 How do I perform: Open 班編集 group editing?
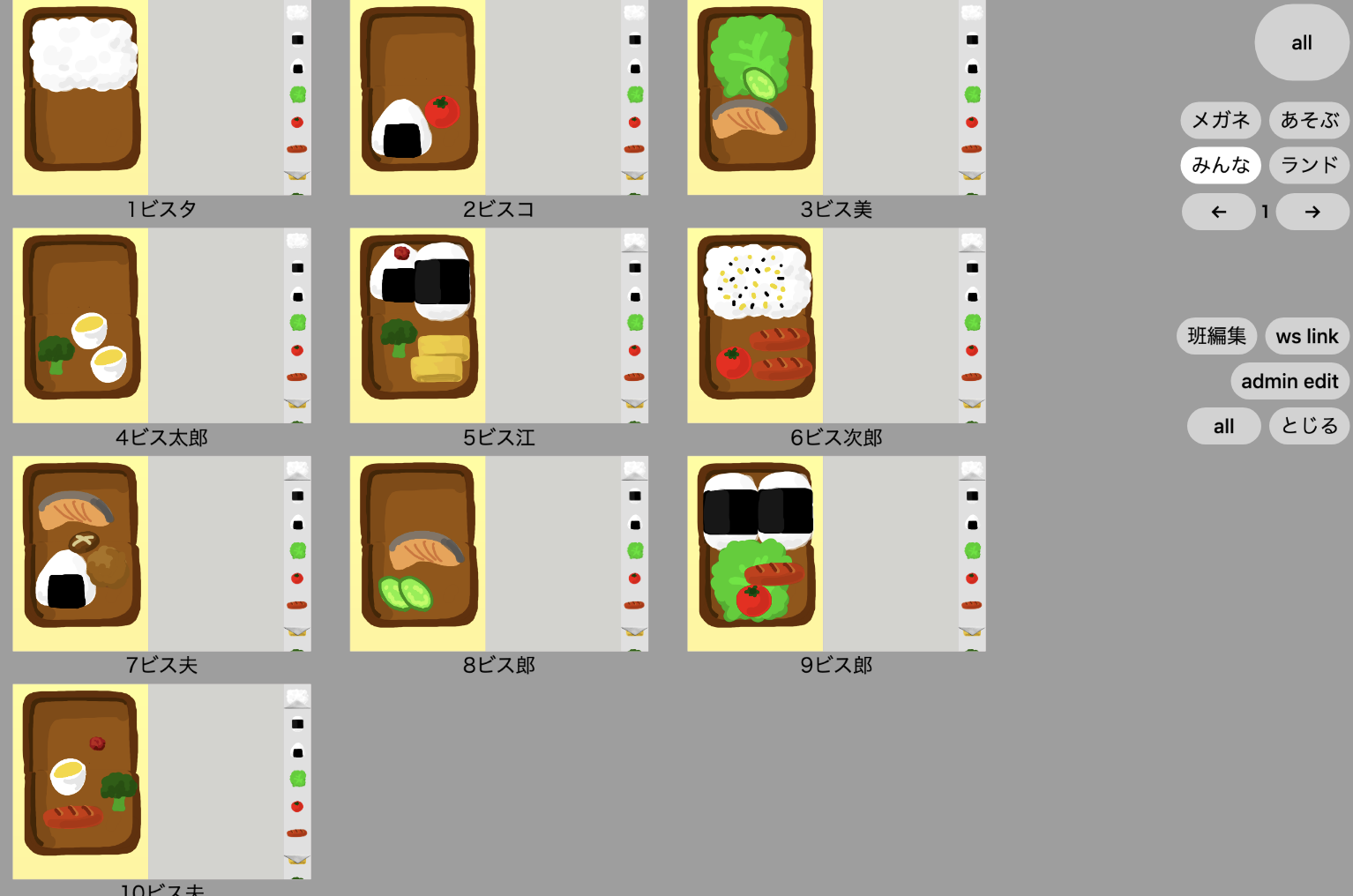(1217, 336)
